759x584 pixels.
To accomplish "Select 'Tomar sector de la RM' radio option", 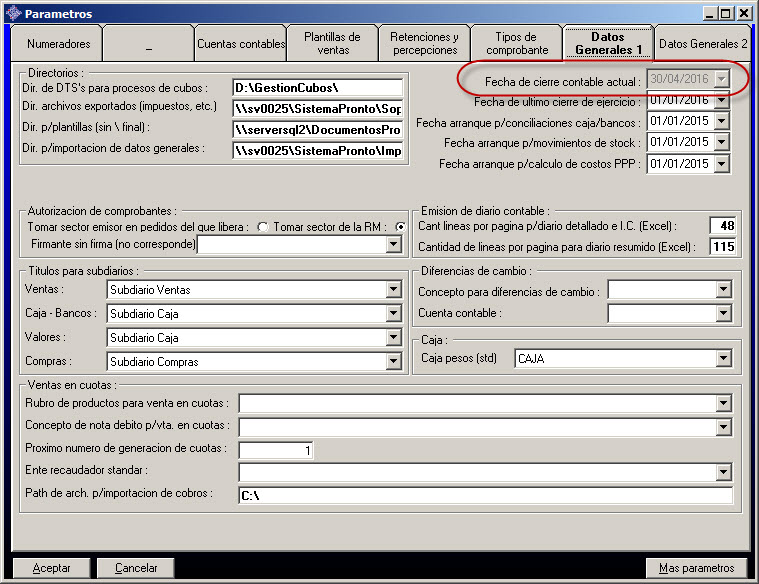I will (401, 227).
